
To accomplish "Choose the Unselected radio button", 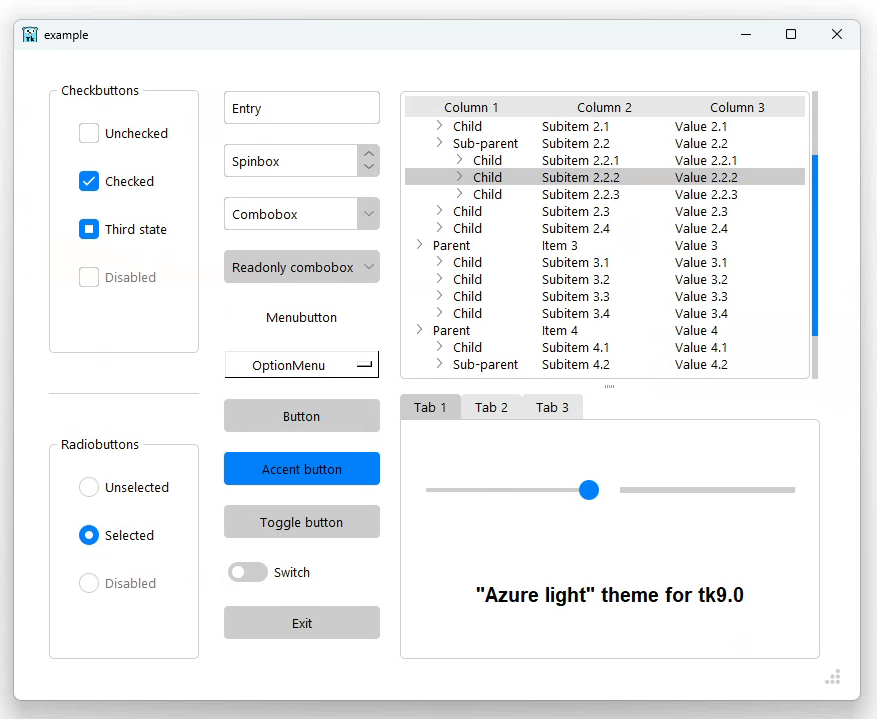I will (x=88, y=487).
